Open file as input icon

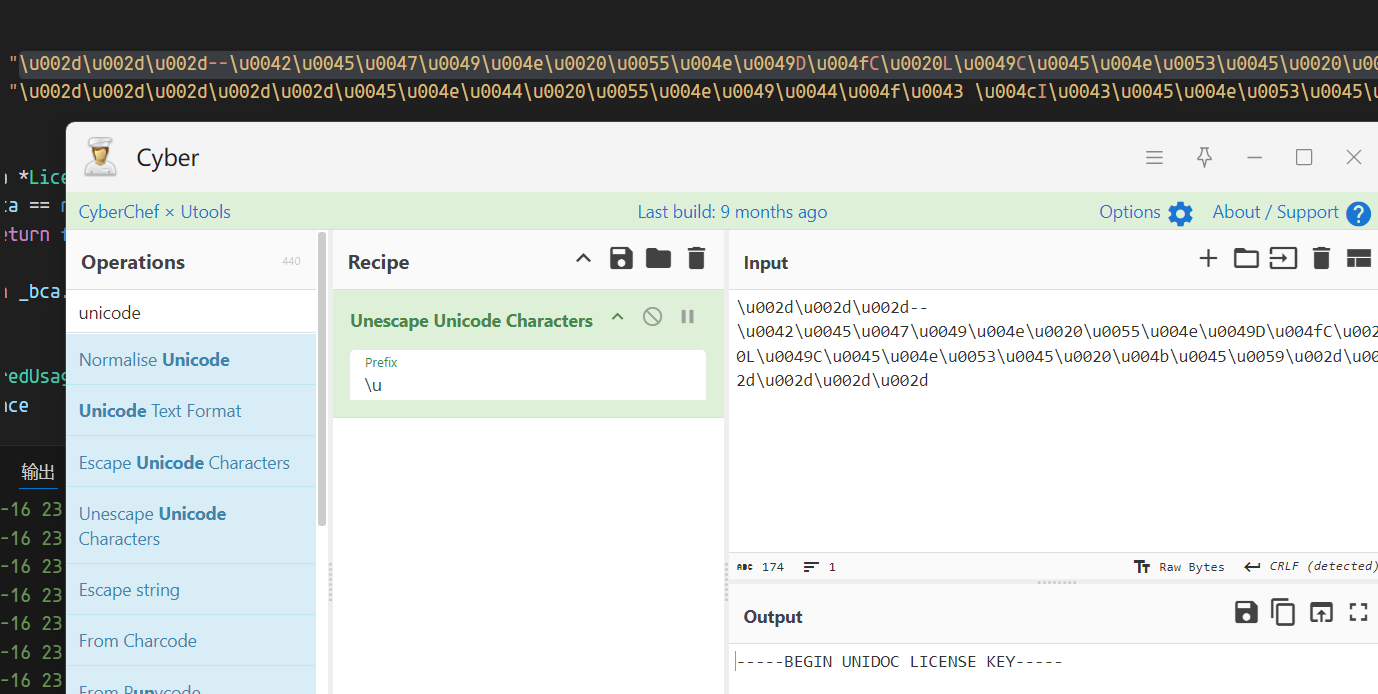pos(1283,259)
